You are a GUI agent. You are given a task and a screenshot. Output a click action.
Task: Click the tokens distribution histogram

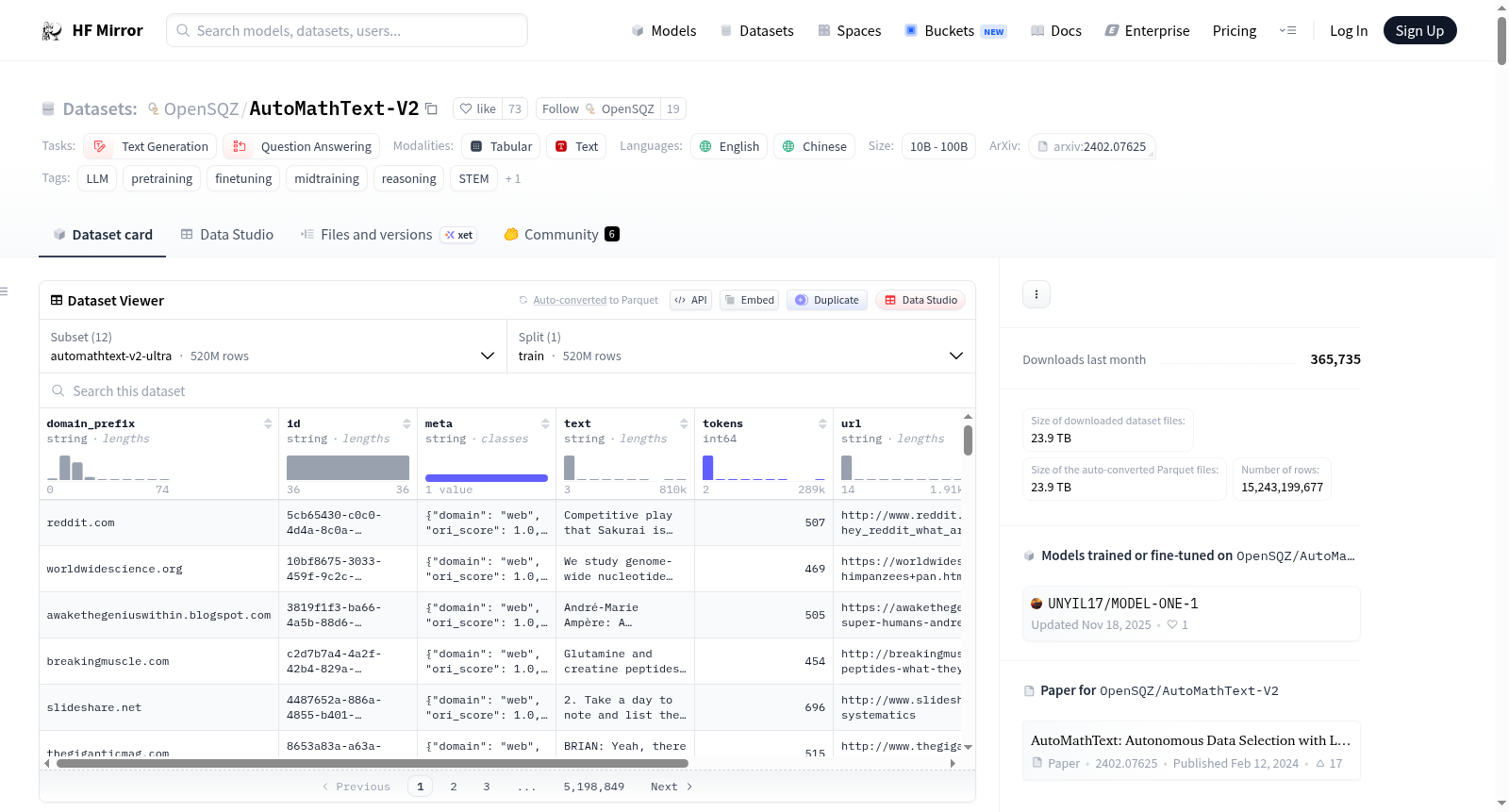[764, 467]
